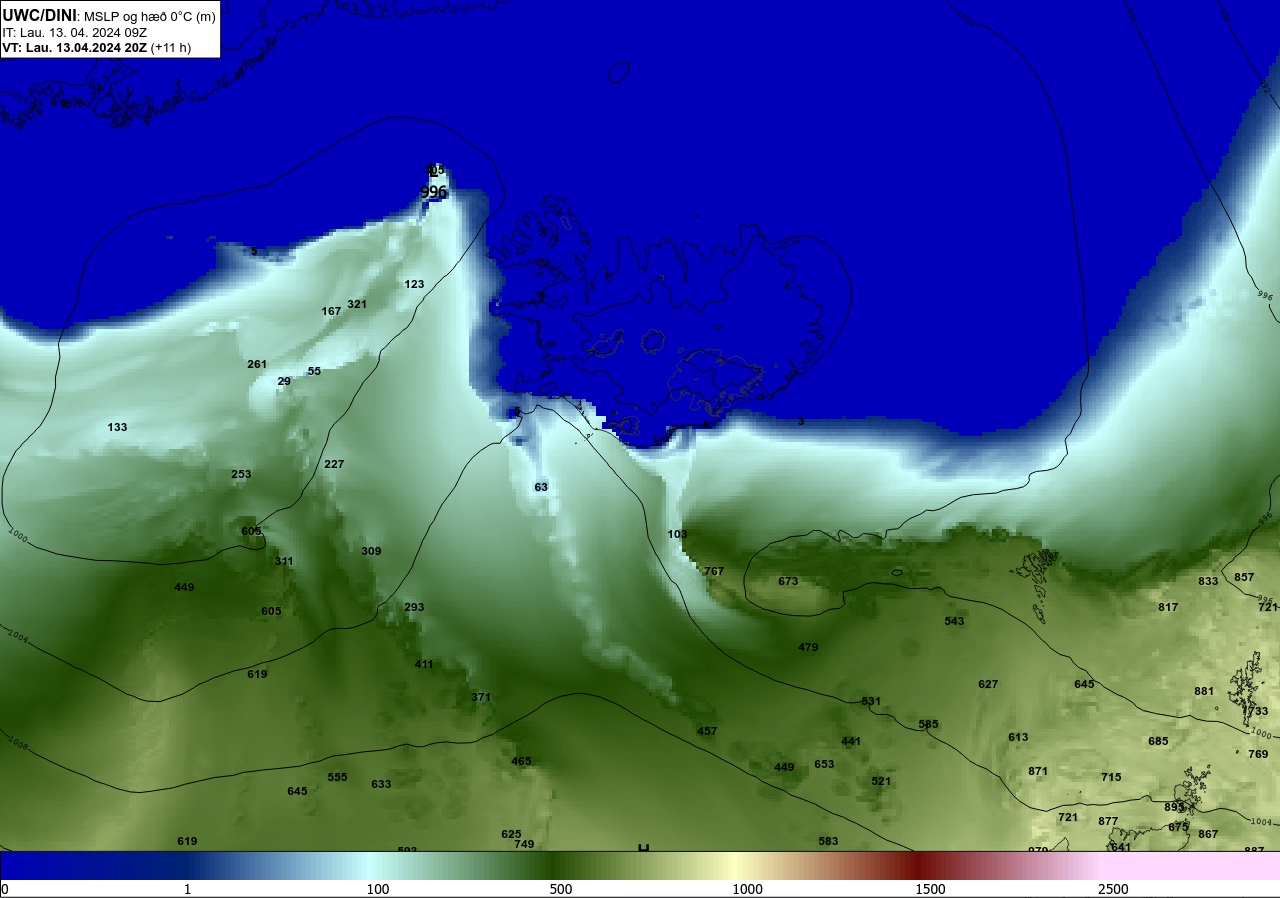This screenshot has height=898, width=1280.
Task: Click the initial time 'IT: Lau. 13. 04. 2024 09Z'
Action: point(75,32)
